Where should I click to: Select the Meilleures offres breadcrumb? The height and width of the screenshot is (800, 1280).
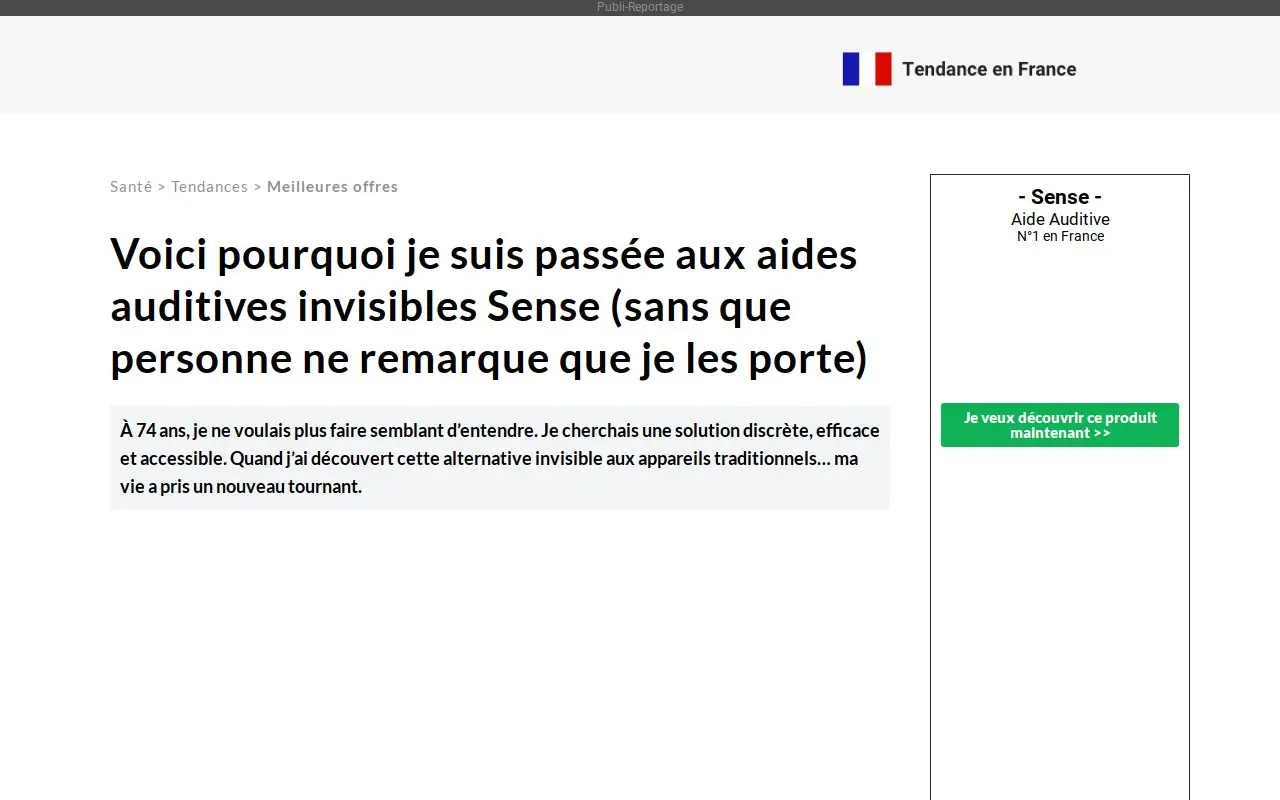(x=332, y=187)
